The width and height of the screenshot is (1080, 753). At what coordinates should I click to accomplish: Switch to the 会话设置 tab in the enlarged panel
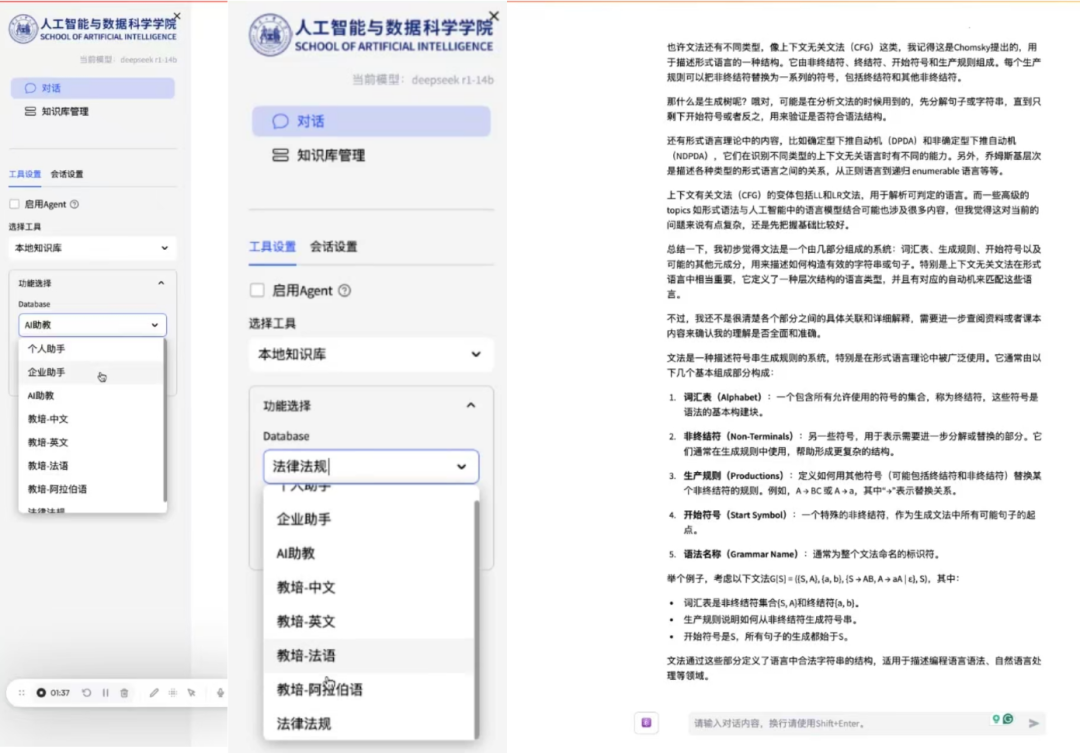333,247
